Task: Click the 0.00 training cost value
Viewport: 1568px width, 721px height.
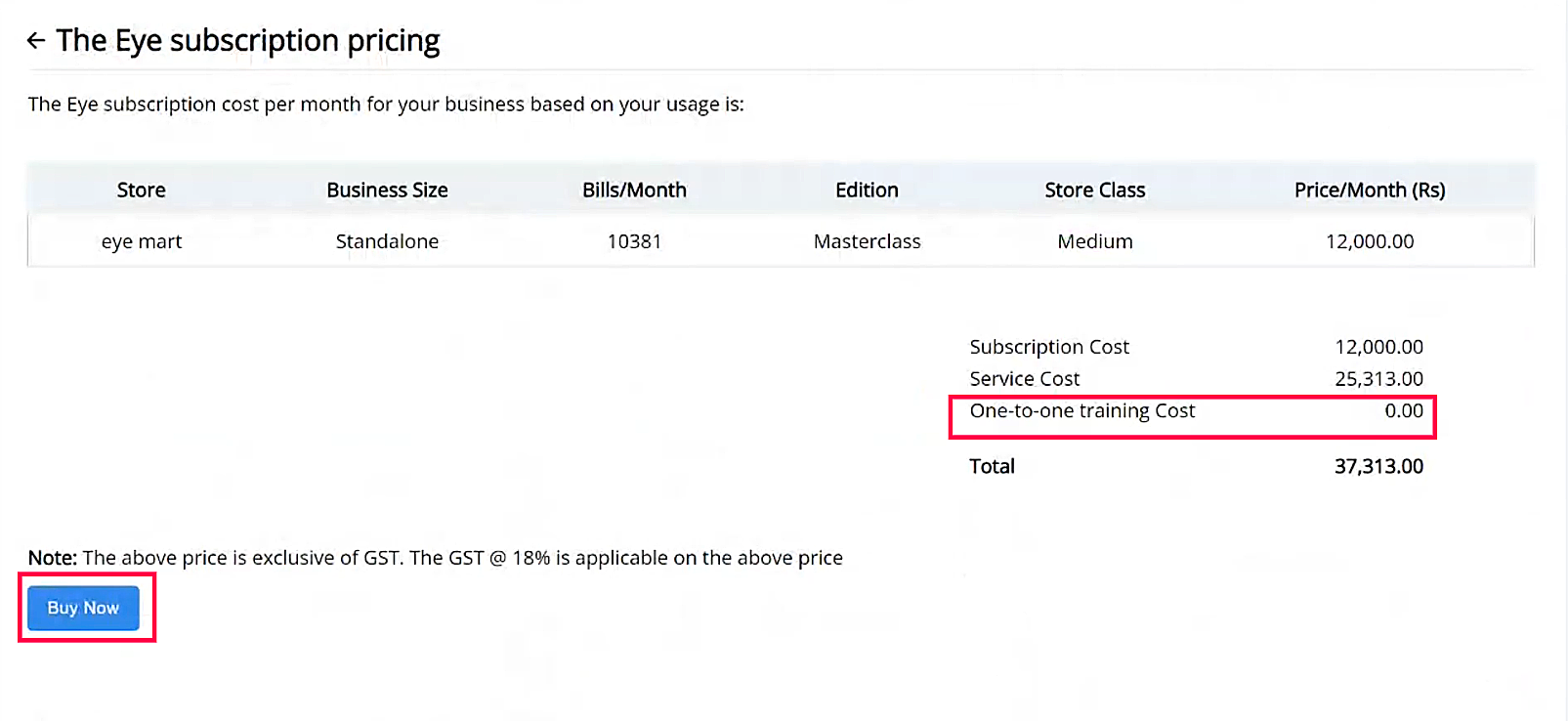Action: [x=1403, y=411]
